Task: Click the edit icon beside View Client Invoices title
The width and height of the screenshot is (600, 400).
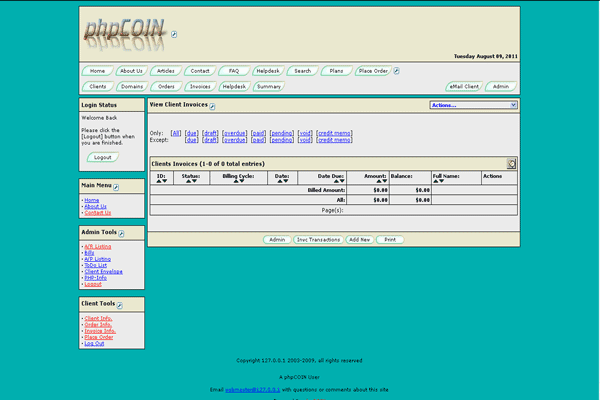Action: pos(212,106)
